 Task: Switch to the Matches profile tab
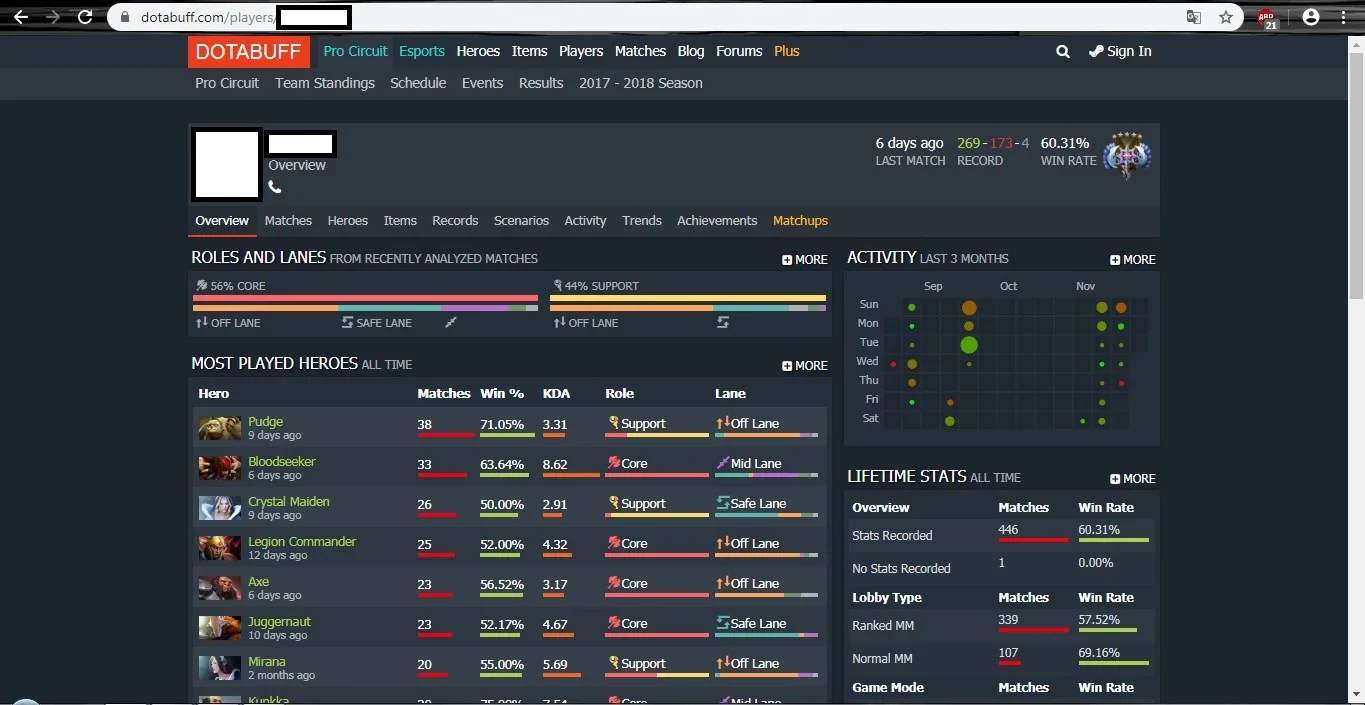tap(288, 220)
